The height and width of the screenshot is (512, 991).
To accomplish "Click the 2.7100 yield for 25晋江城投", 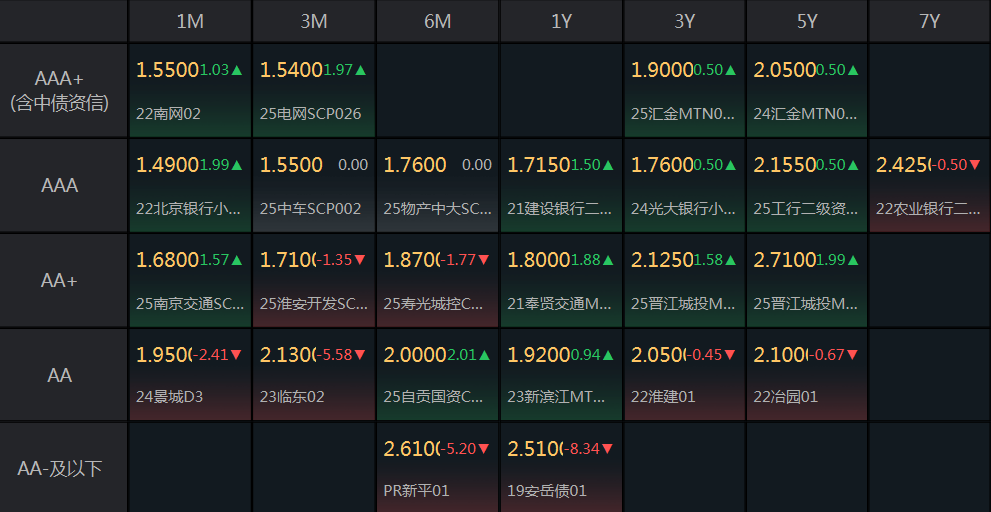I will pos(785,260).
